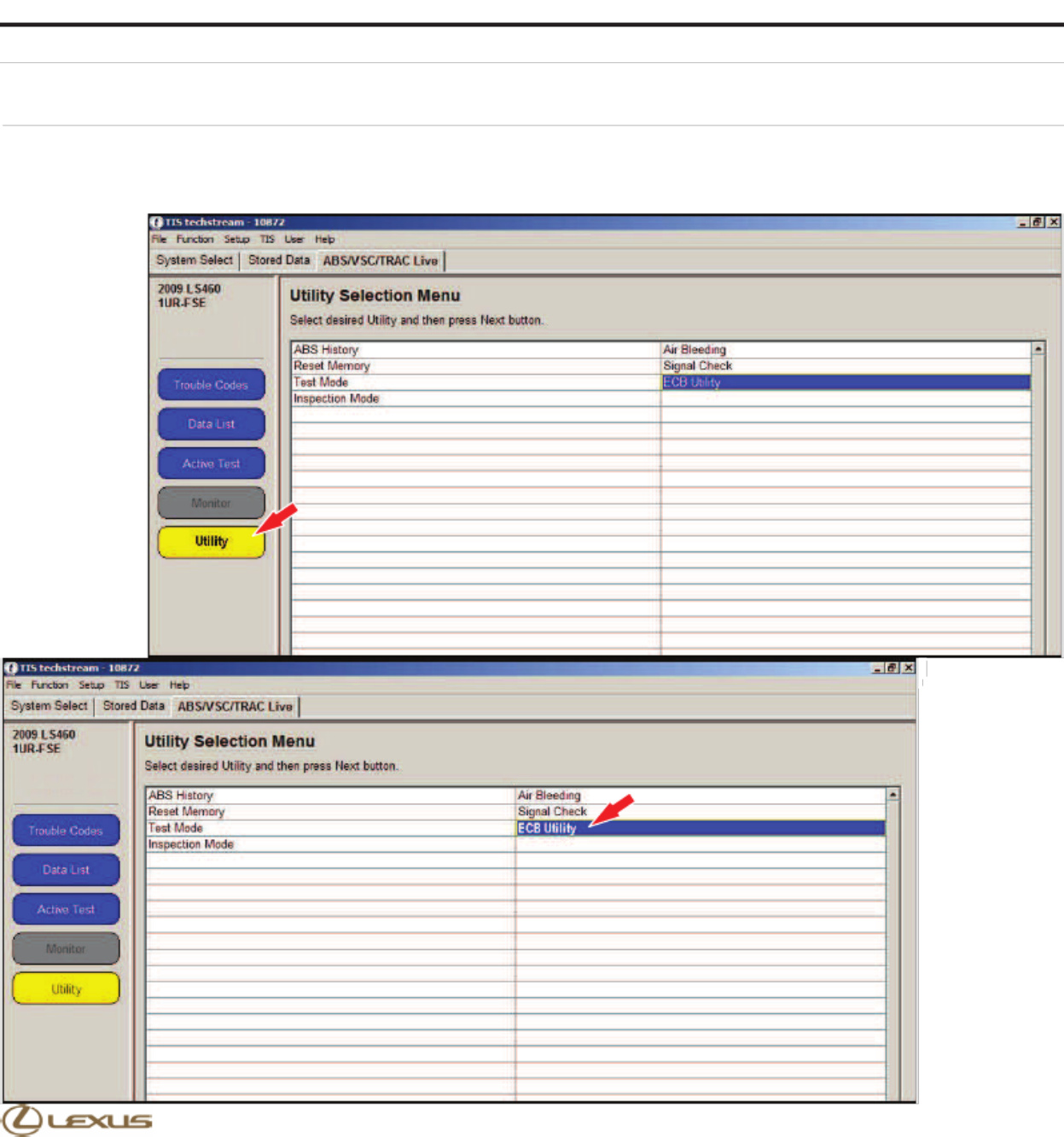The image size is (1064, 1137).
Task: Click scrollbar up arrow in upper window list
Action: [1038, 348]
